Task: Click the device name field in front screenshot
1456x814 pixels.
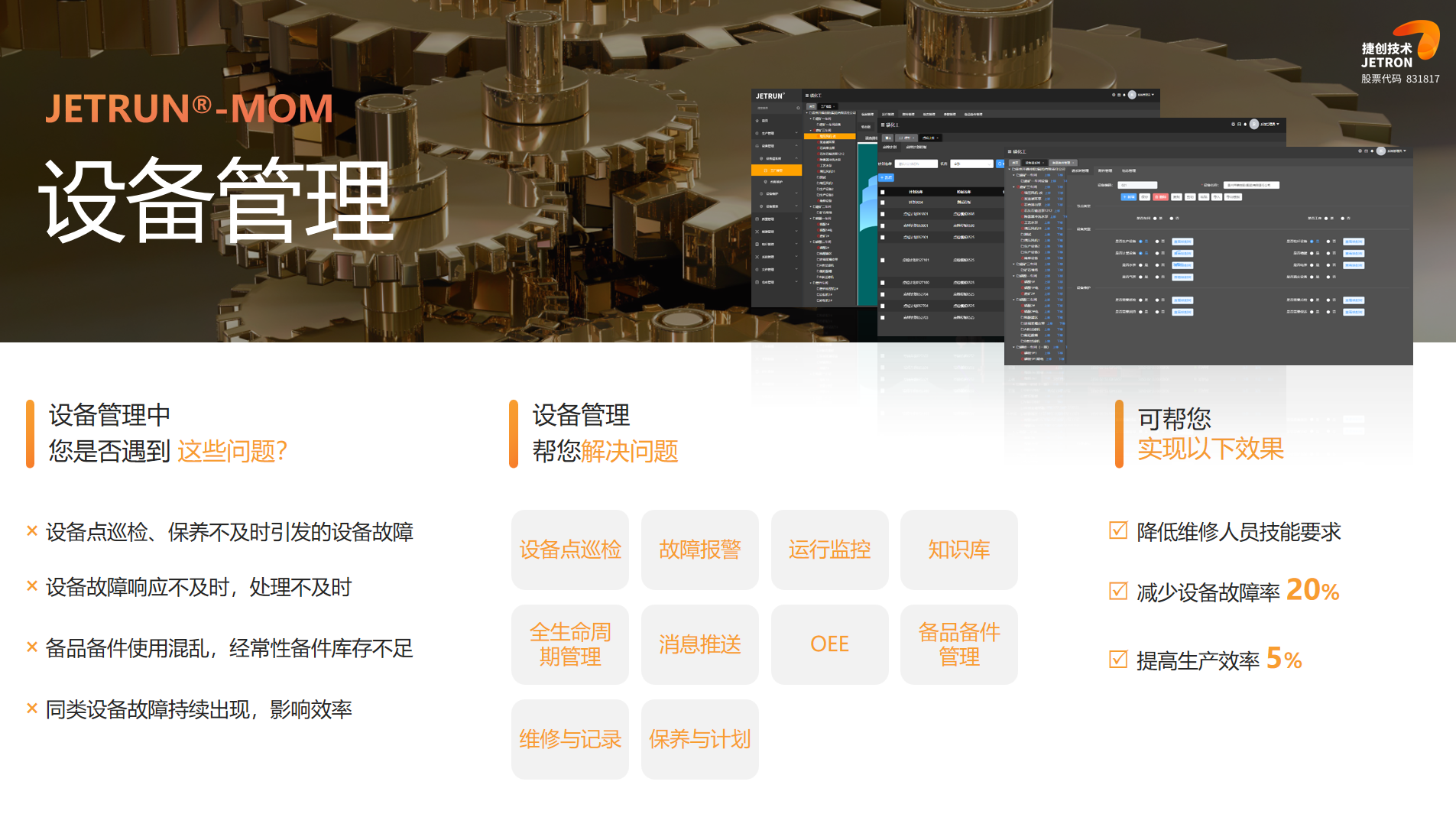Action: [1251, 185]
